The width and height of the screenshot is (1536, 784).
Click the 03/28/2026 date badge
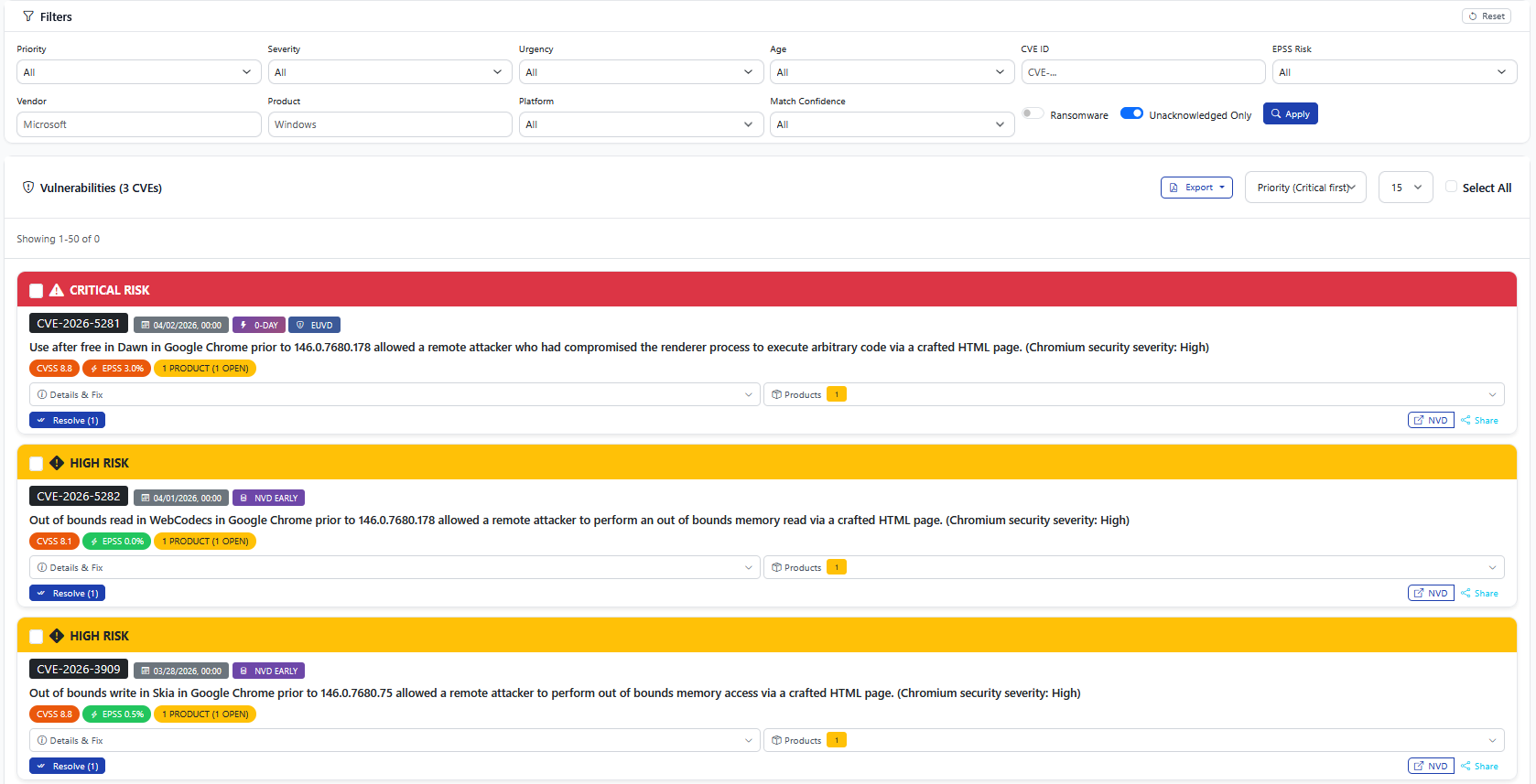[181, 671]
